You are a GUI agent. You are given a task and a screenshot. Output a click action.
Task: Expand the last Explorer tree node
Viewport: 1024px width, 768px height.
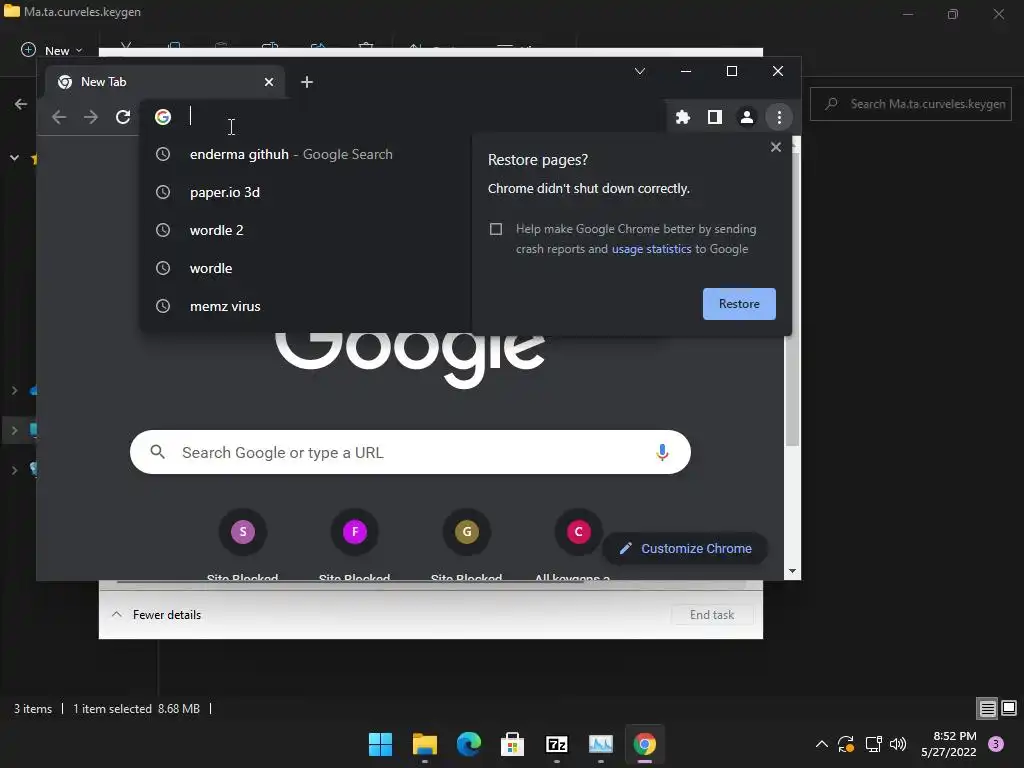14,470
